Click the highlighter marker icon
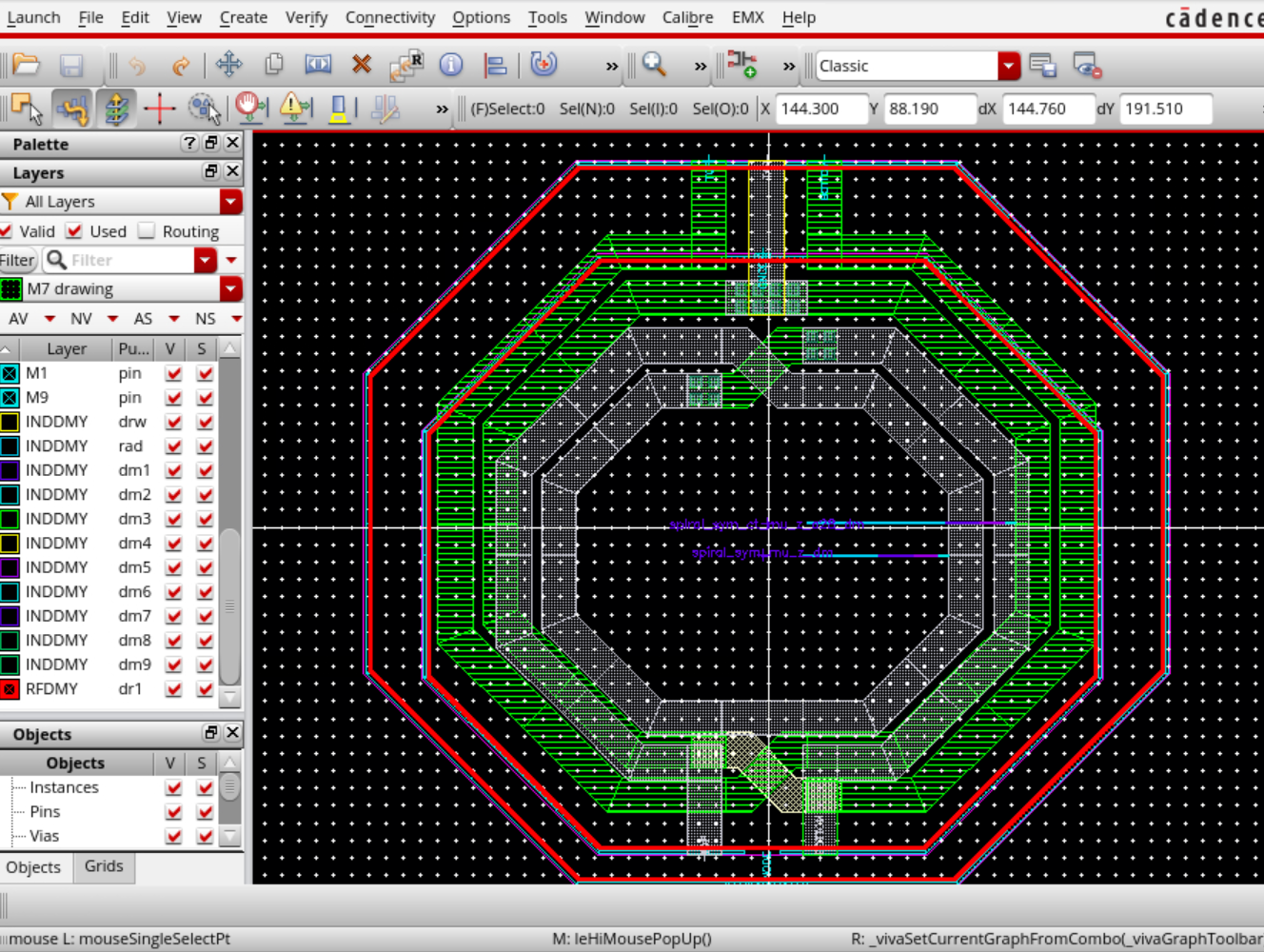 (339, 109)
